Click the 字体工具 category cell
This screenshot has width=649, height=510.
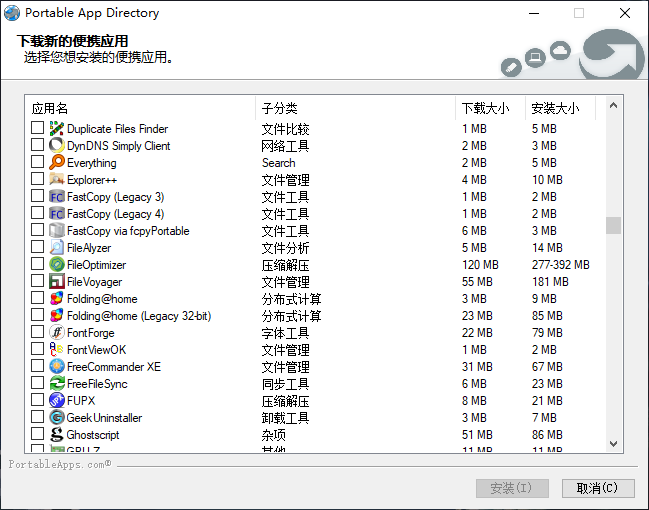pyautogui.click(x=285, y=333)
